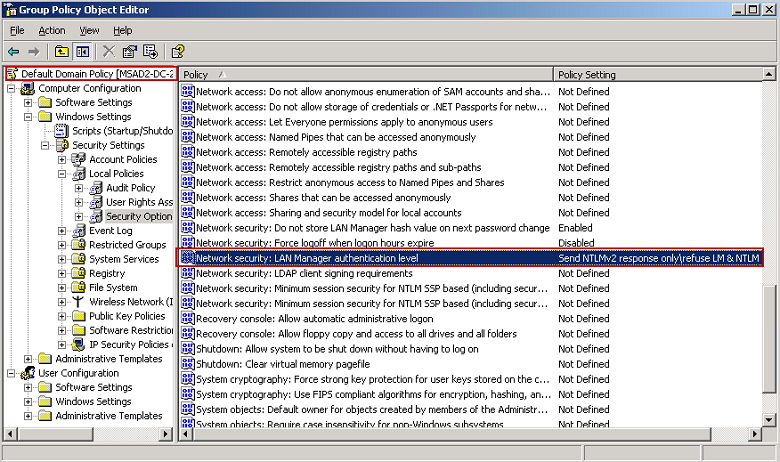Click the Help question mark toolbar icon
Screen dimensions: 780x462
[x=177, y=51]
